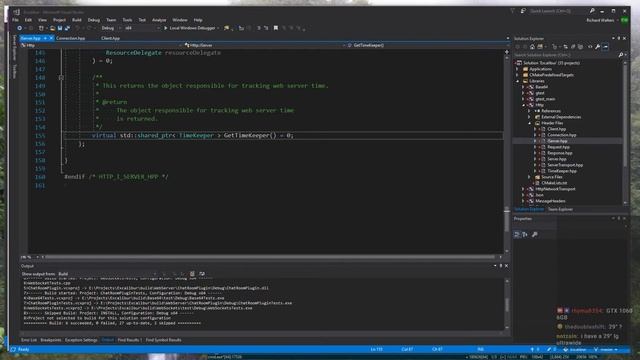This screenshot has height=360, width=640.
Task: Select the gtest project
Action: point(540,93)
